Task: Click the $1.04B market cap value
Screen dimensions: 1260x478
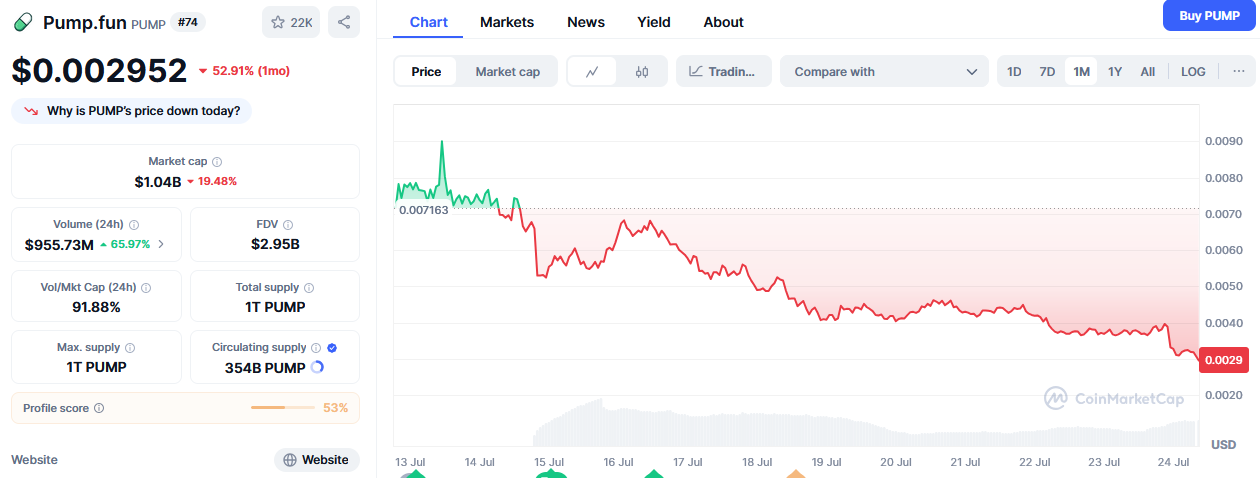Action: coord(158,181)
